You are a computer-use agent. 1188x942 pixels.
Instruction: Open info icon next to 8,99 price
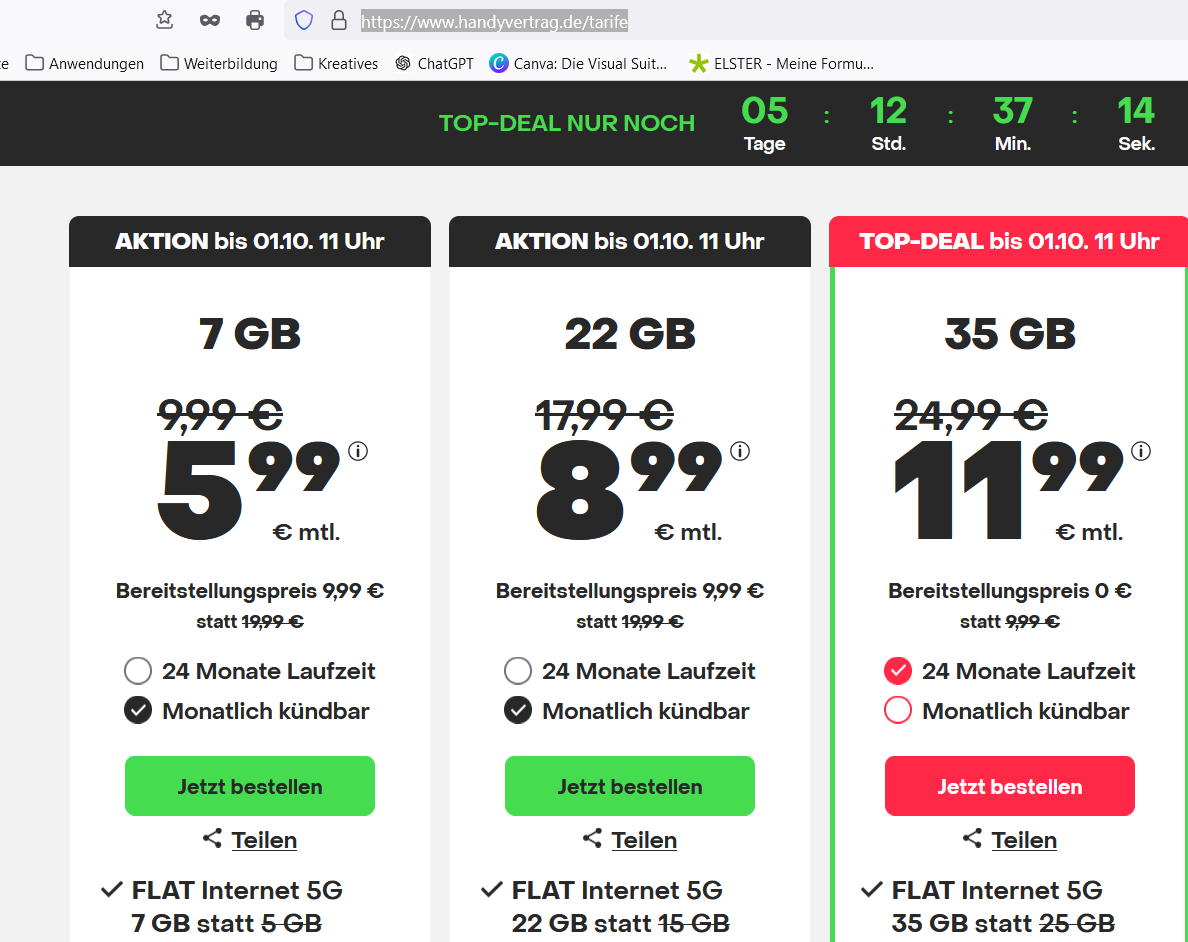point(740,452)
